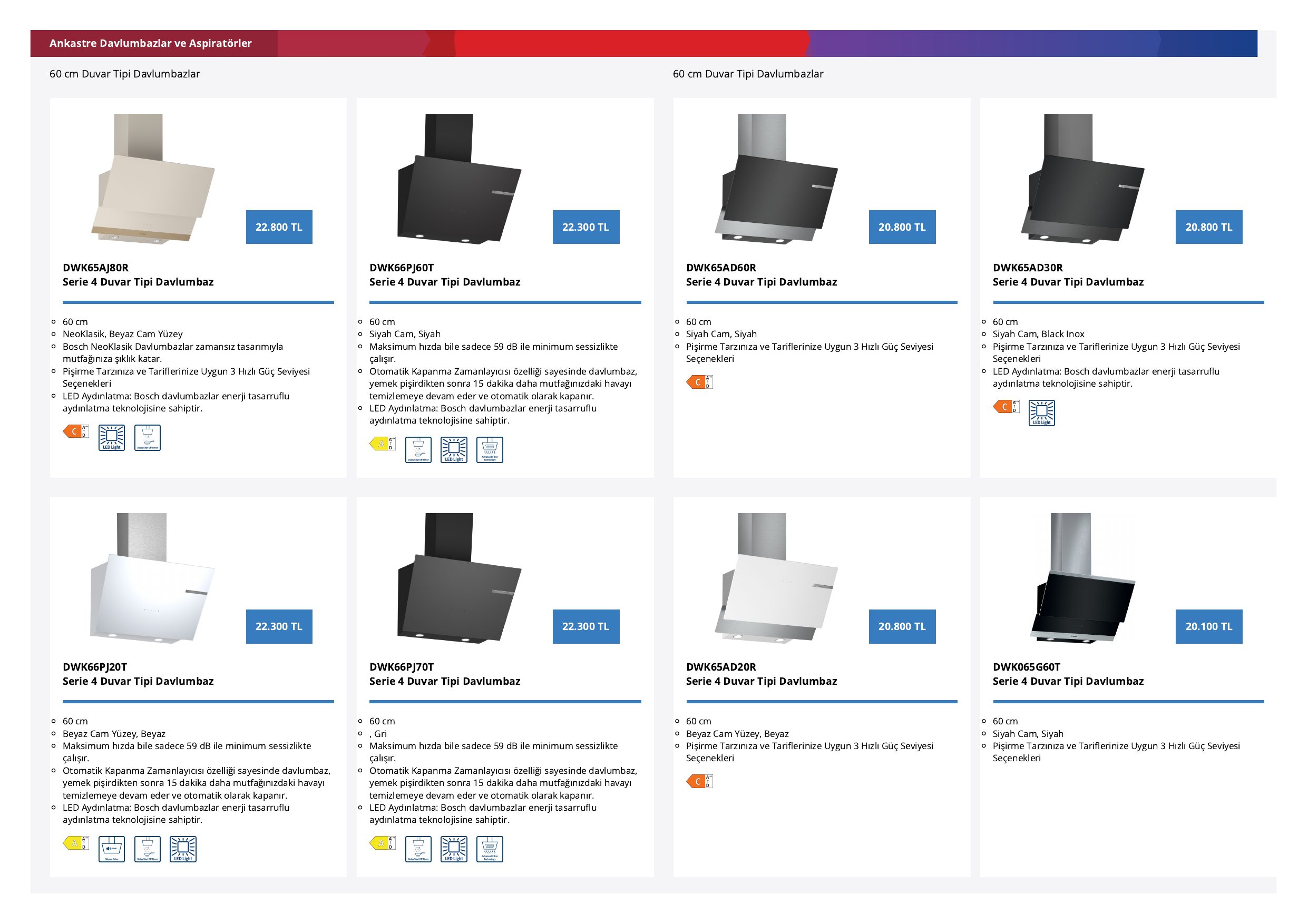1308x924 pixels.
Task: Click the 20.100 TL price tag
Action: click(1209, 627)
